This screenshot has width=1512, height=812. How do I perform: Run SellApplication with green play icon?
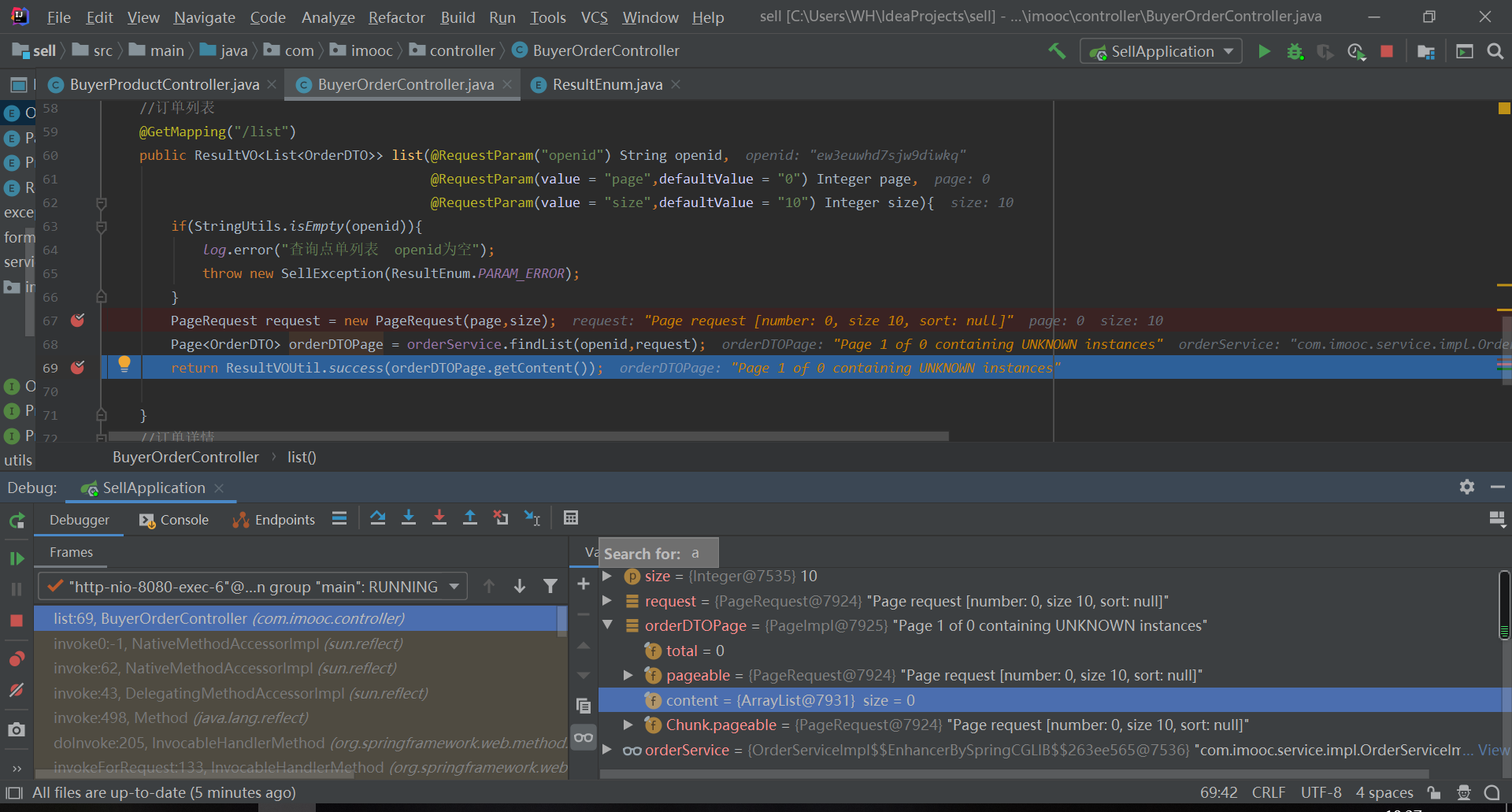click(x=1264, y=51)
